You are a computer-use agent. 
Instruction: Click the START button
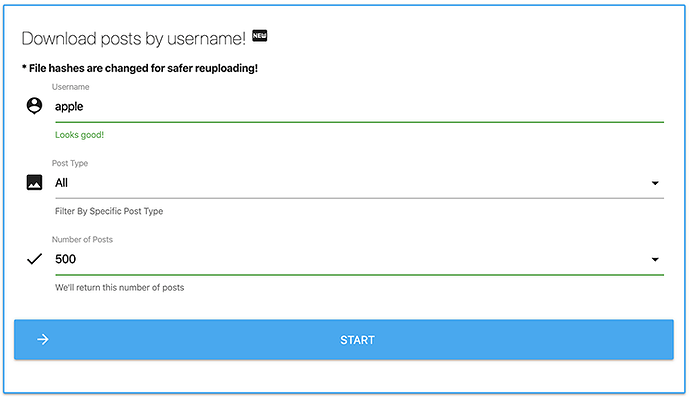click(344, 339)
